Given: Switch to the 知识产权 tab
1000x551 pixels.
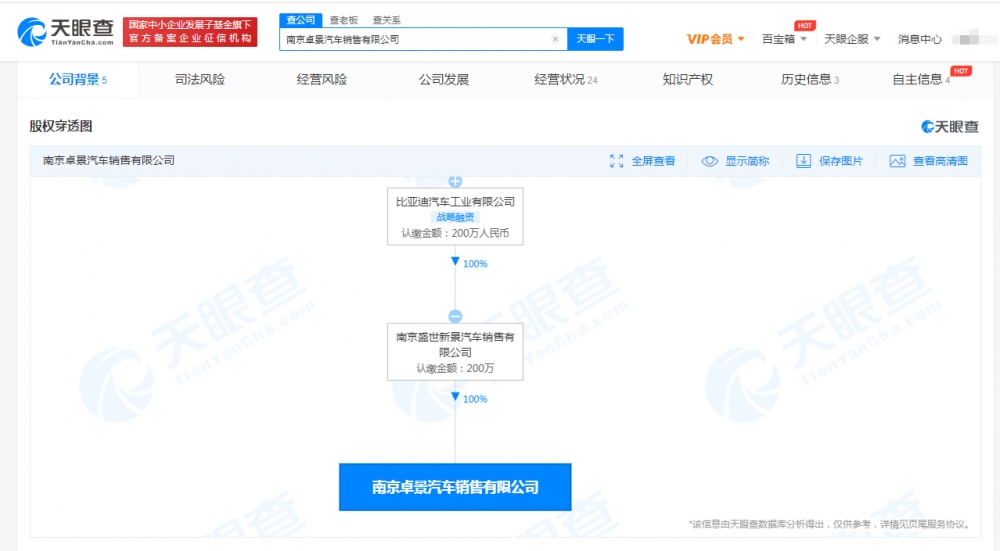Looking at the screenshot, I should 688,79.
